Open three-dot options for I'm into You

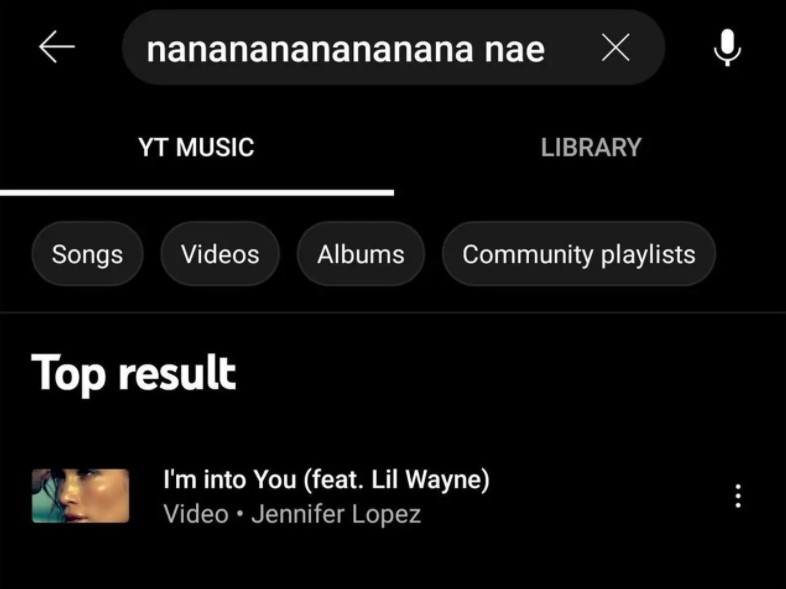point(738,496)
